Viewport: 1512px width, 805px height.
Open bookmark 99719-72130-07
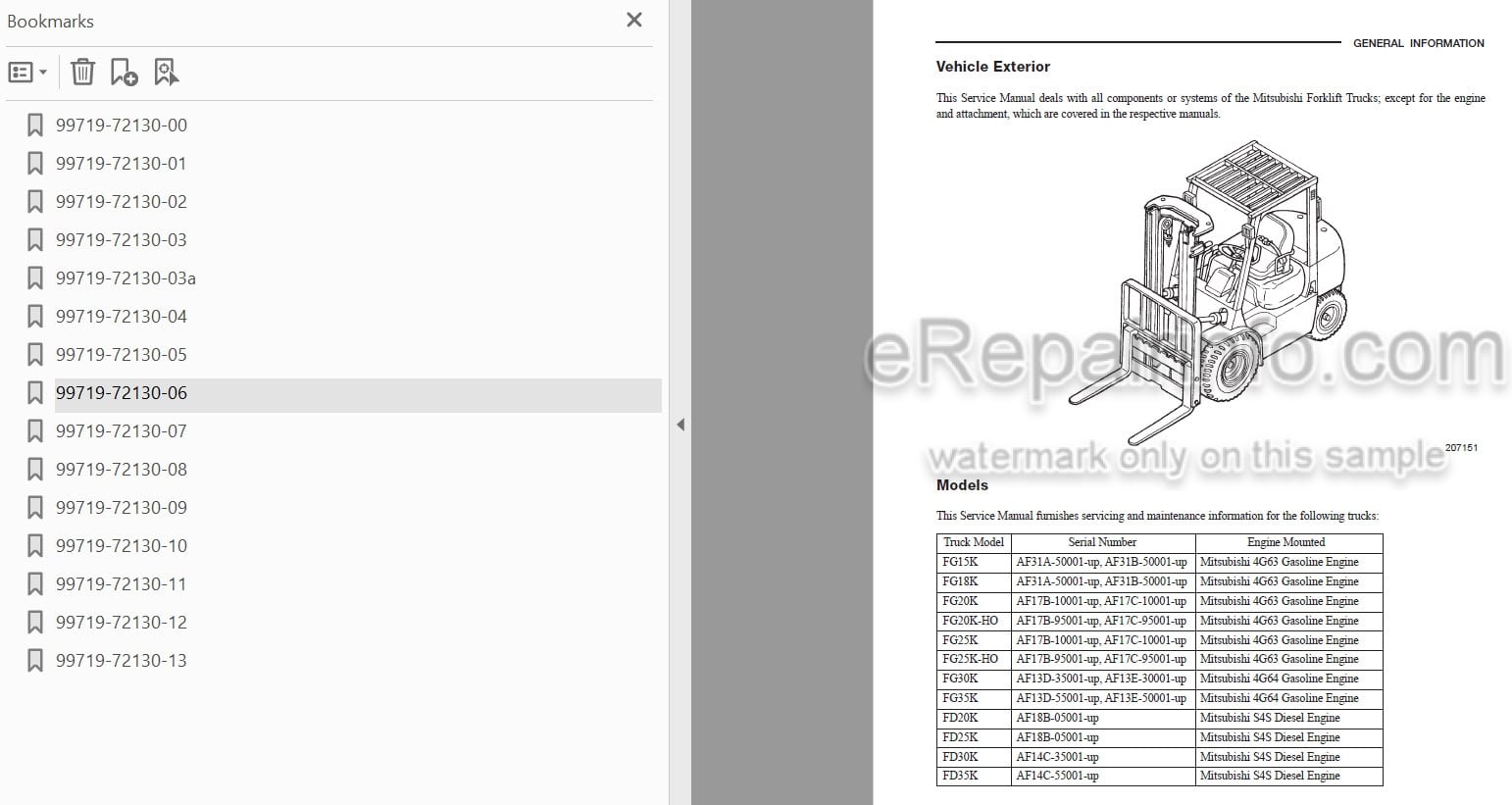pos(122,430)
